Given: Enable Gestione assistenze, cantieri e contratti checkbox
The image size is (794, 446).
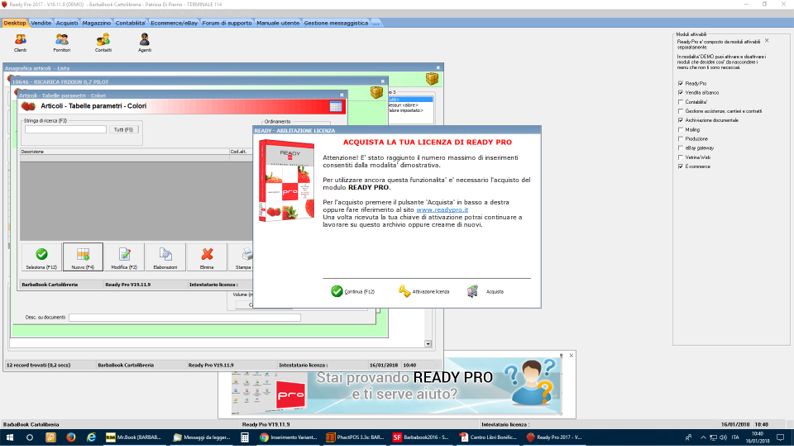Looking at the screenshot, I should tap(681, 111).
